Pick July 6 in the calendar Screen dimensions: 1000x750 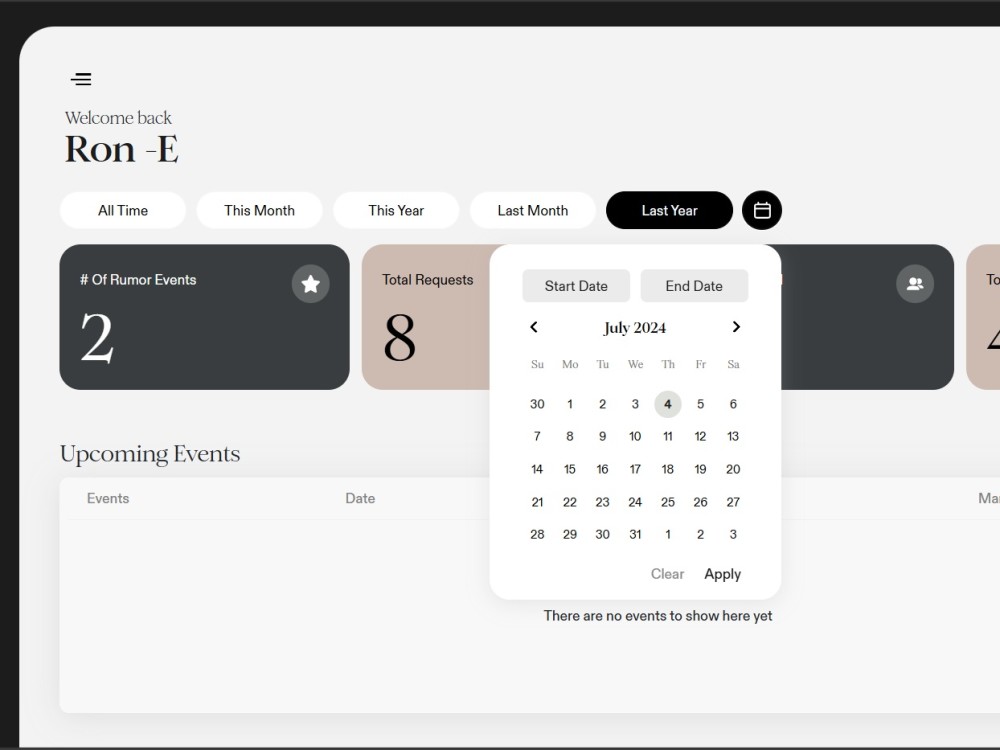tap(733, 404)
